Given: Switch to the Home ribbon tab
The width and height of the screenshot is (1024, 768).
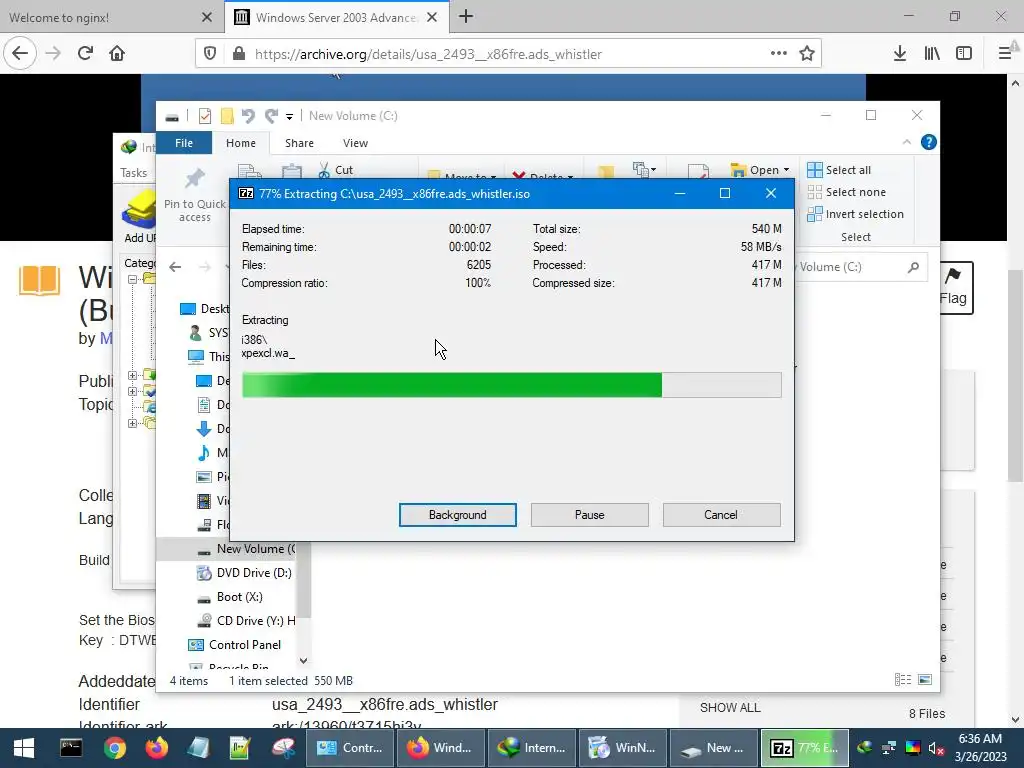Looking at the screenshot, I should (x=240, y=143).
